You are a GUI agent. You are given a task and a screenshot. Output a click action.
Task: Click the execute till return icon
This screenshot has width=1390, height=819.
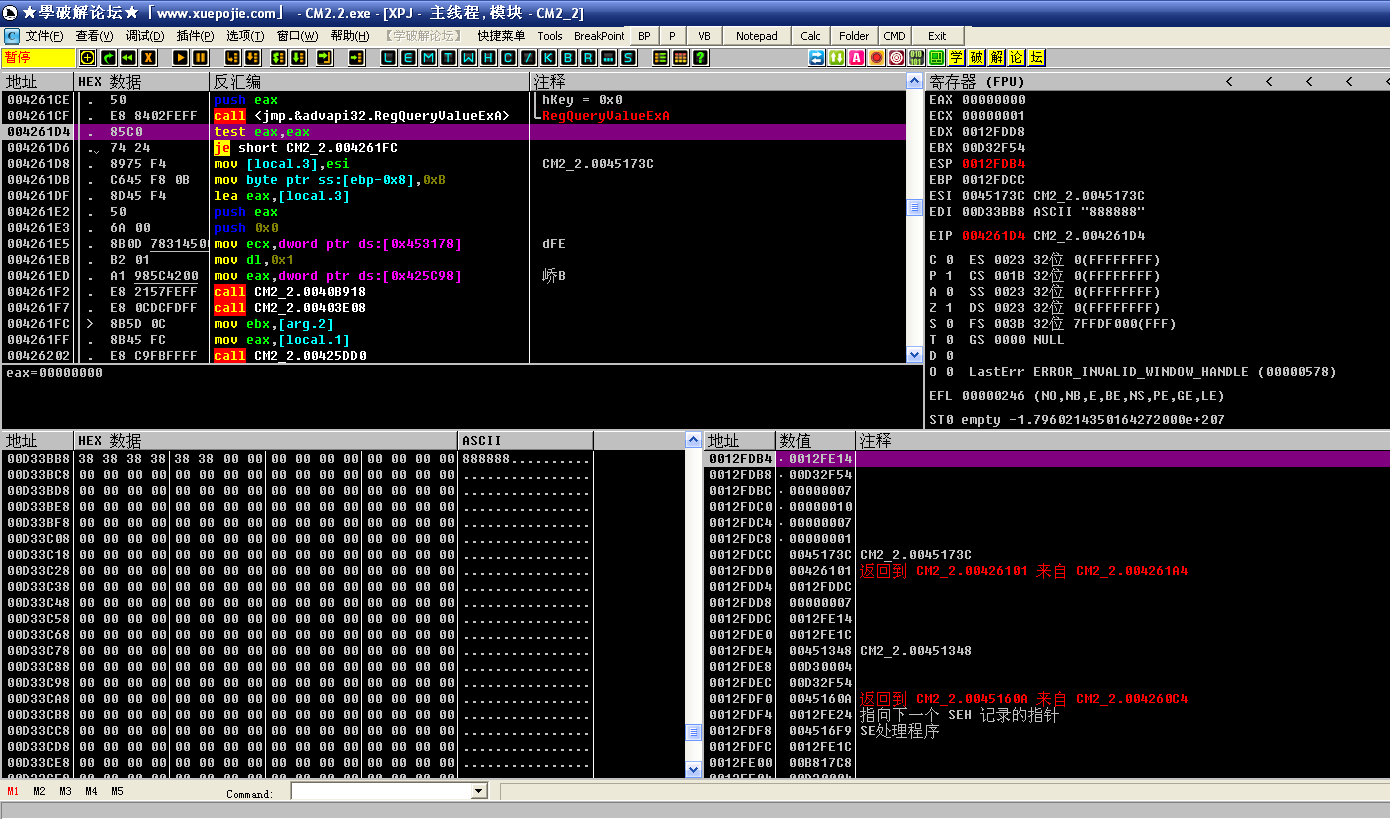(325, 58)
